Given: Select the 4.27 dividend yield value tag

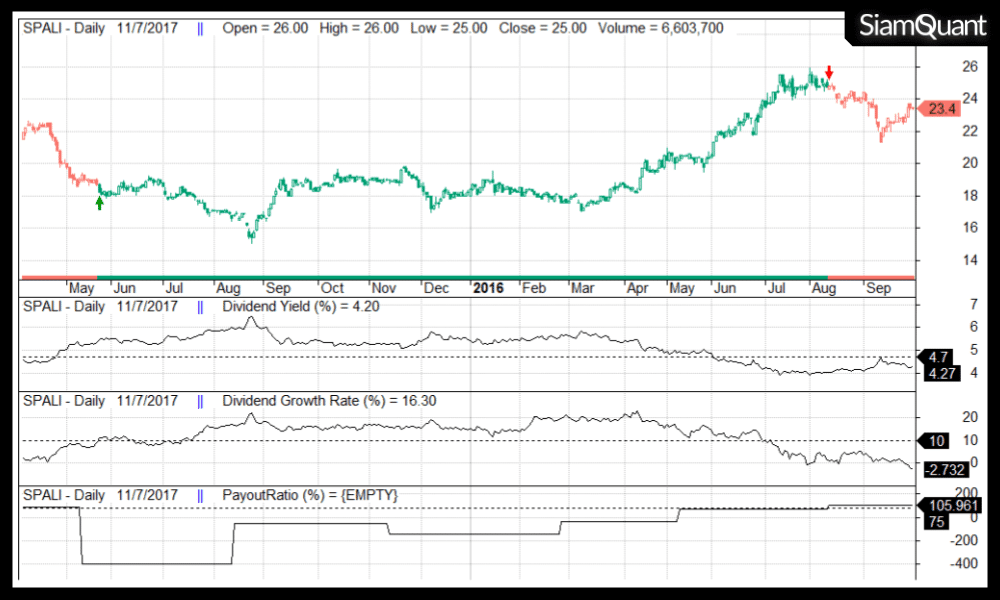Looking at the screenshot, I should (942, 373).
